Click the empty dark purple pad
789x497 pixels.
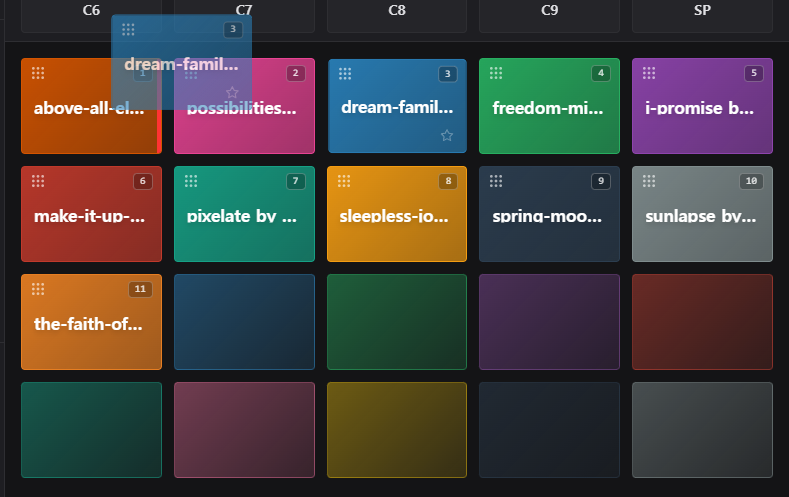[549, 322]
